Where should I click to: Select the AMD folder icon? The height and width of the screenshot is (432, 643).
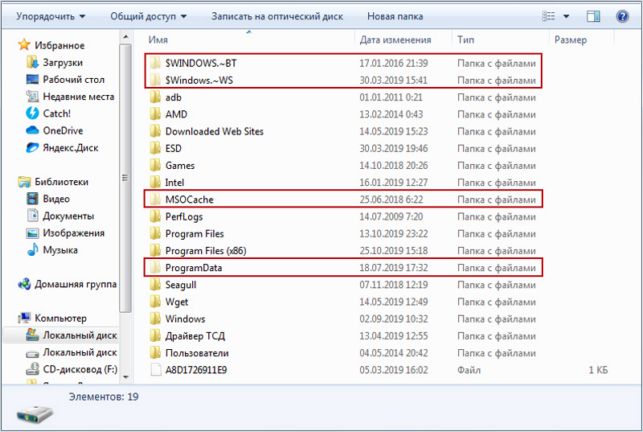[155, 114]
